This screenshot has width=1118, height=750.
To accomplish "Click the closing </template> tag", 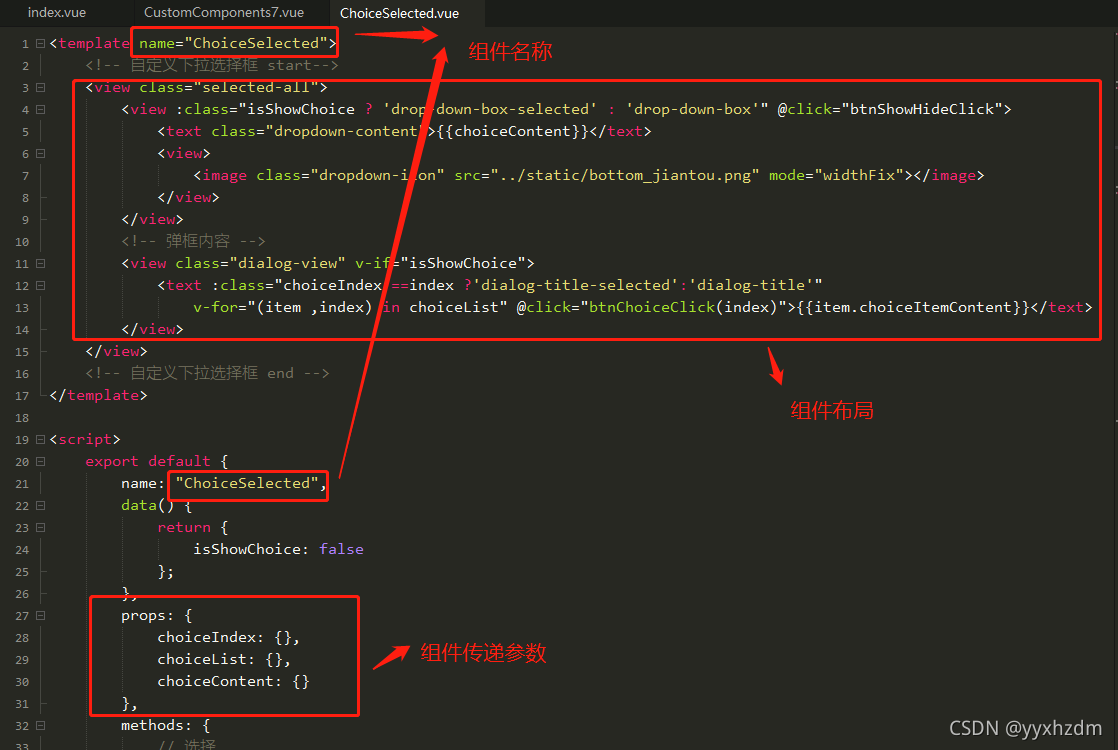I will pyautogui.click(x=98, y=395).
